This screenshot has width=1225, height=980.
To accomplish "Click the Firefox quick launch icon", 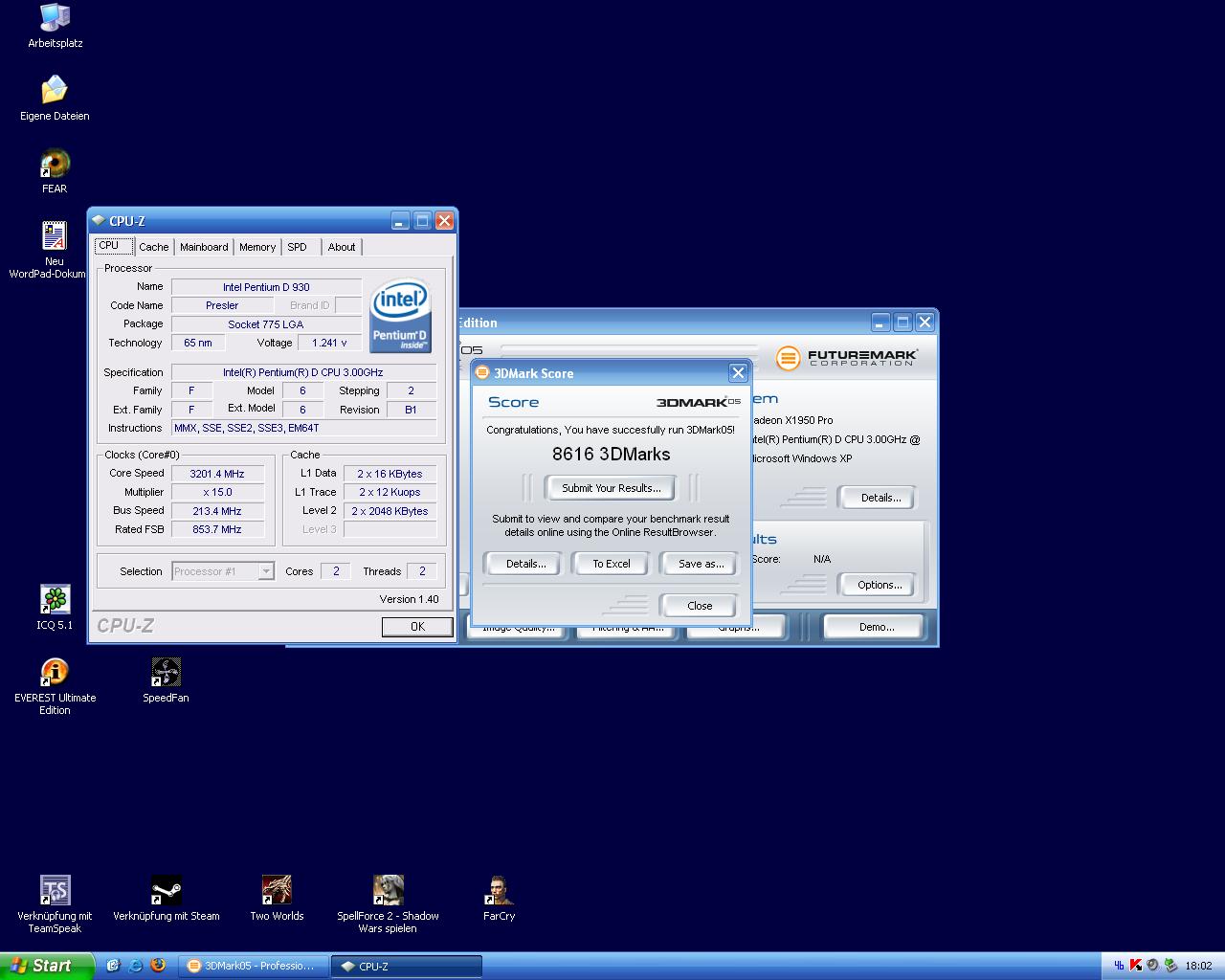I will (159, 966).
